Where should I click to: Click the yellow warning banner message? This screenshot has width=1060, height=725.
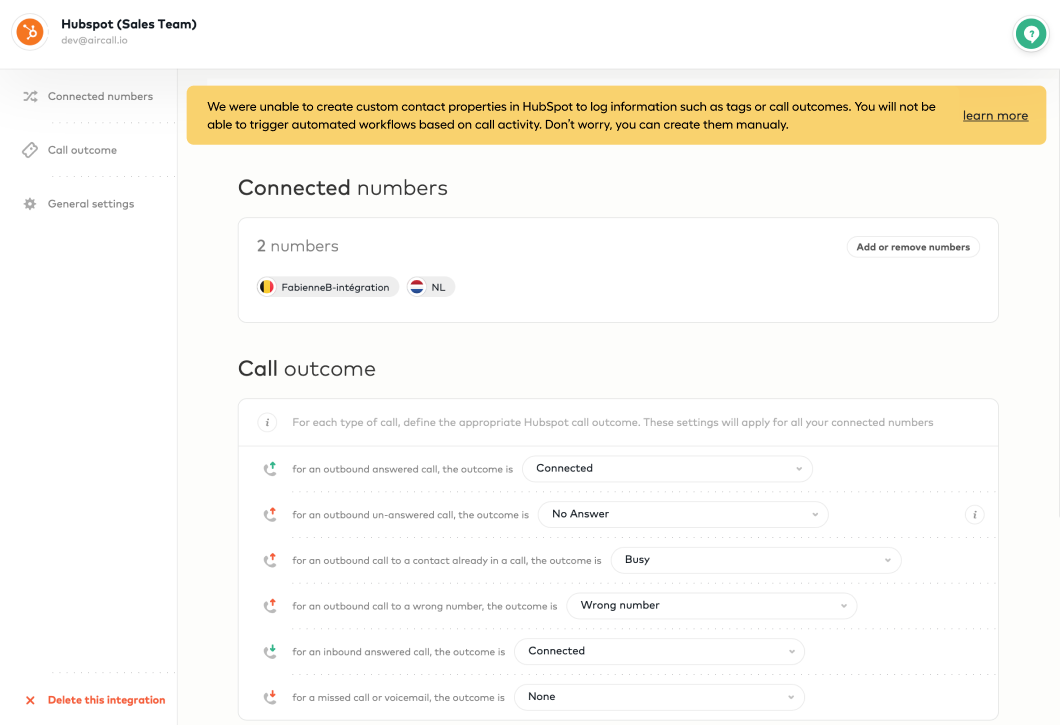pos(571,116)
